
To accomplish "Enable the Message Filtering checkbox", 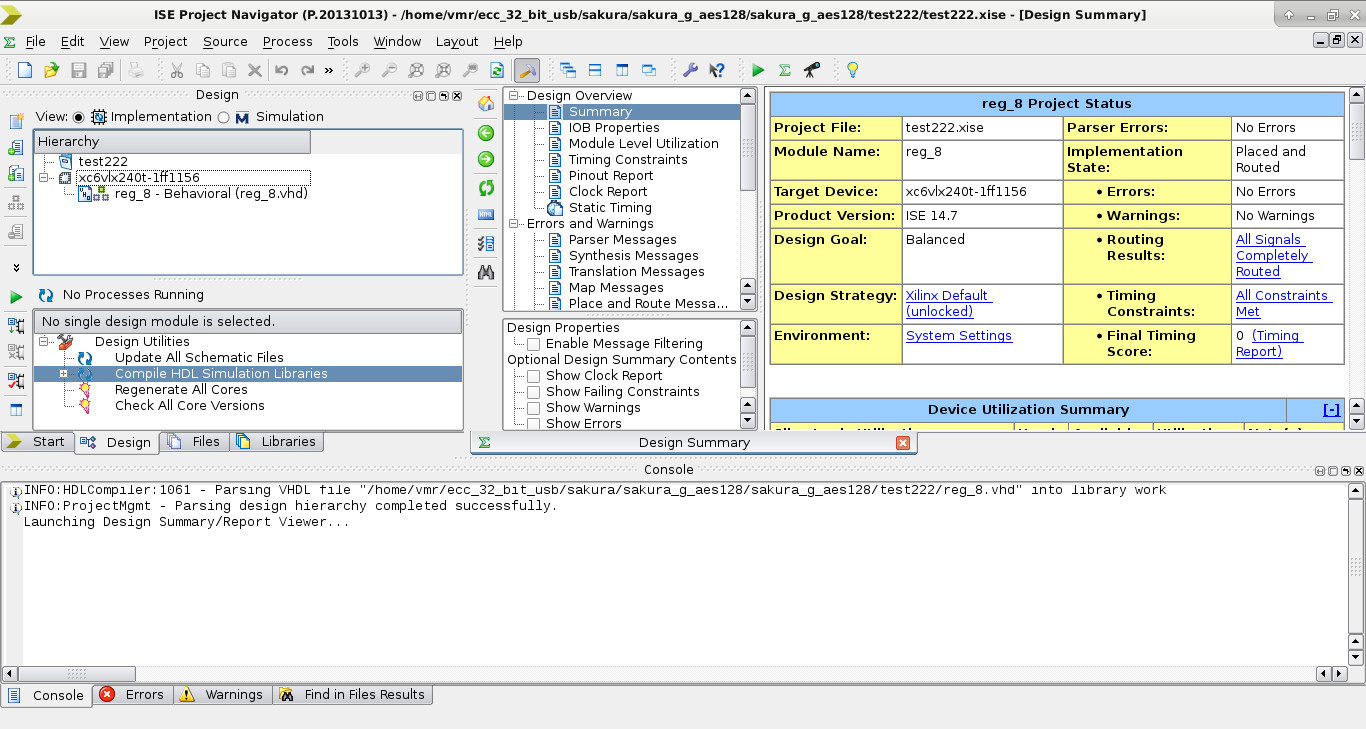I will (x=534, y=344).
